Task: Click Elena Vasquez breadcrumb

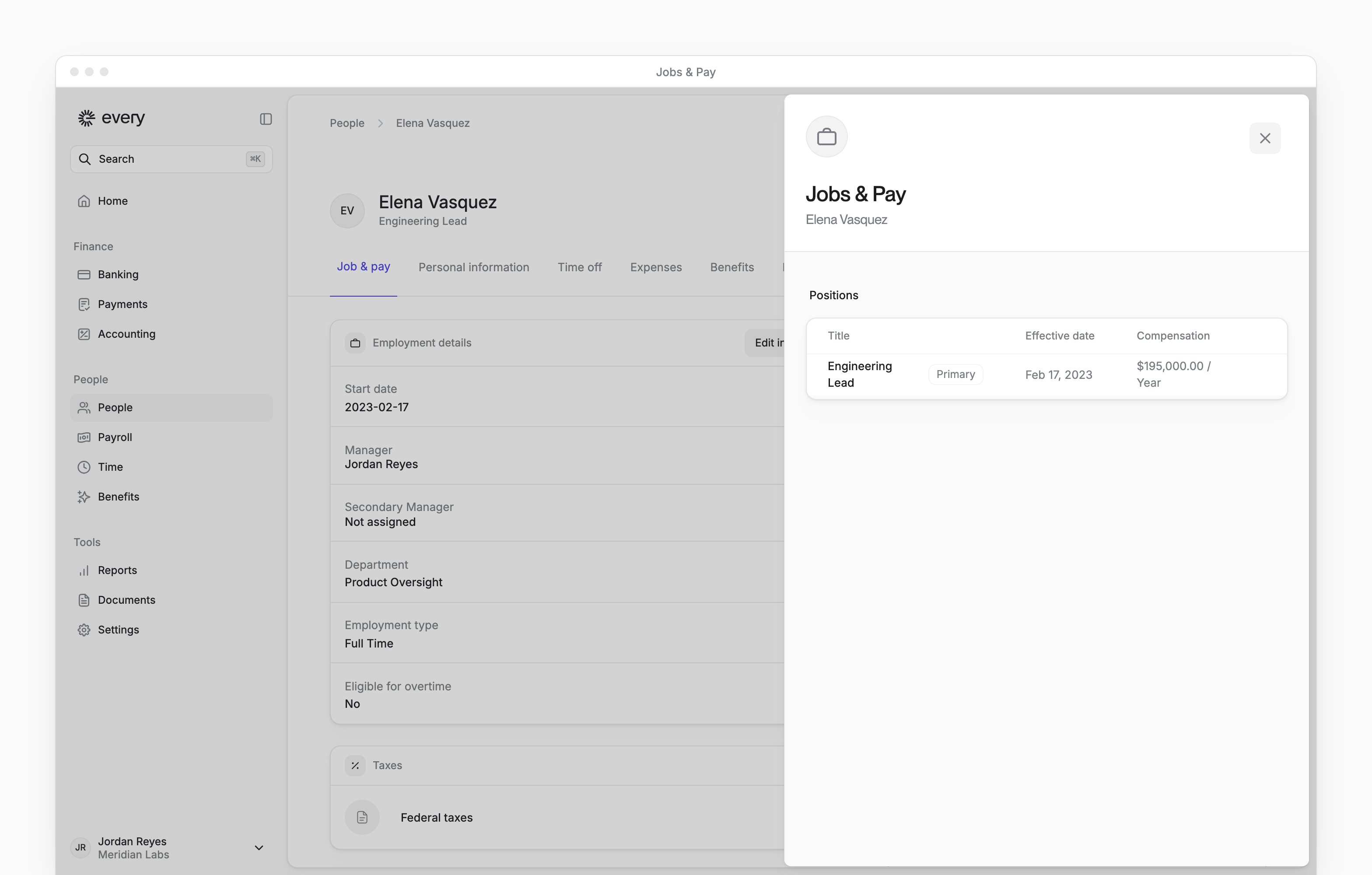Action: [432, 123]
